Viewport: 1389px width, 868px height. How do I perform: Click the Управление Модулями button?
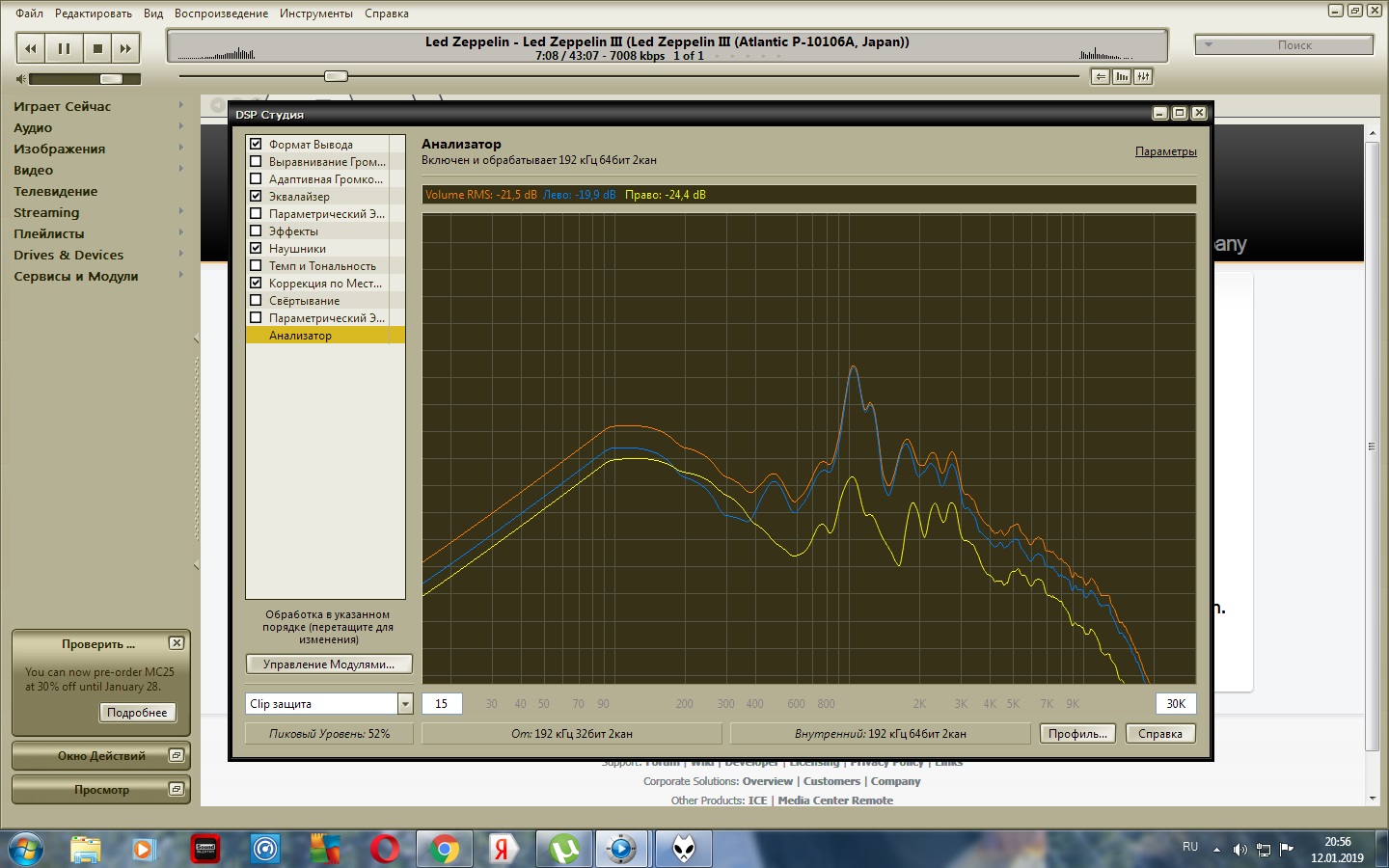pos(329,665)
